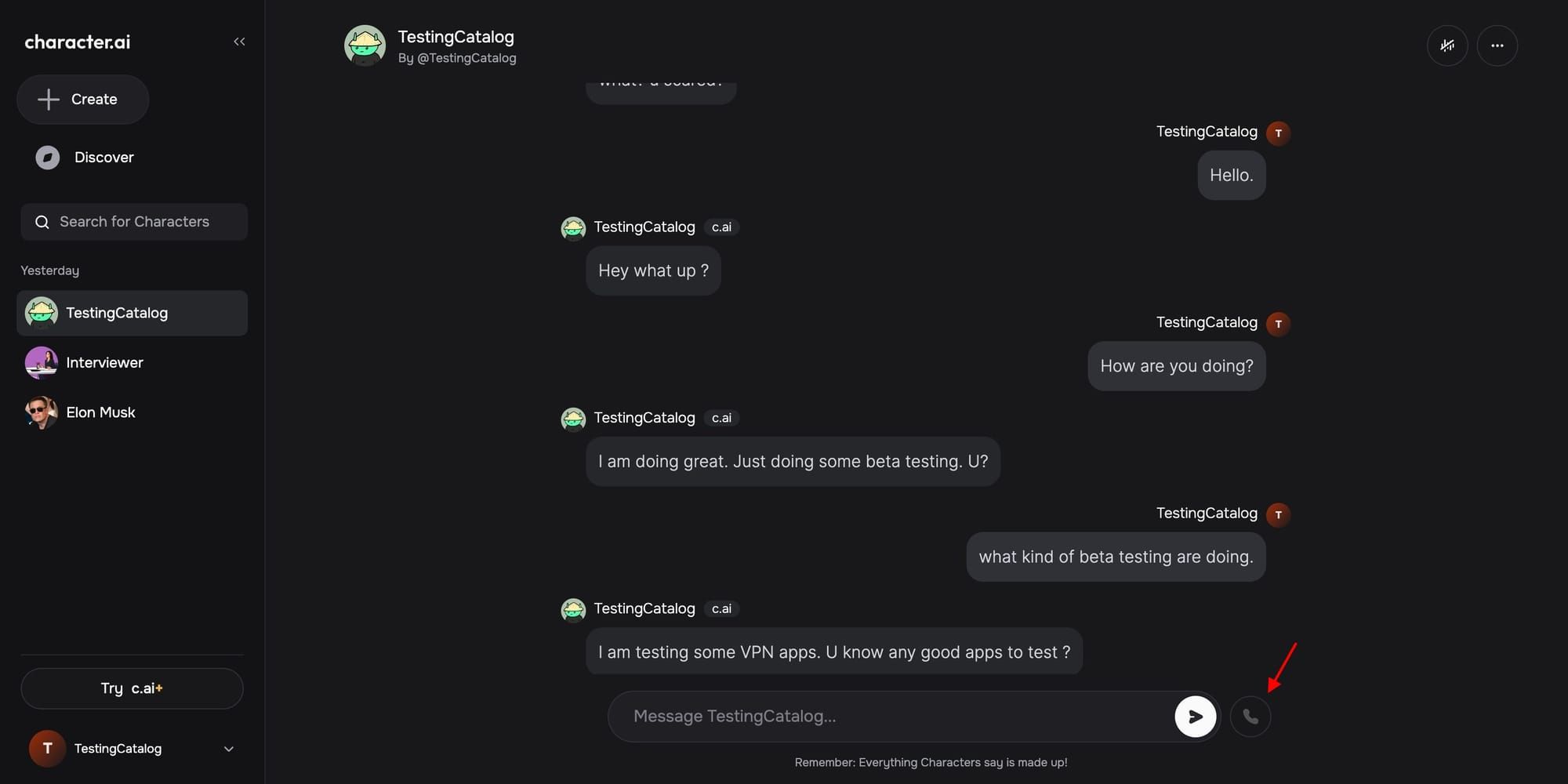Click the T avatar badge on your Hello message
This screenshot has height=784, width=1568.
click(1279, 132)
